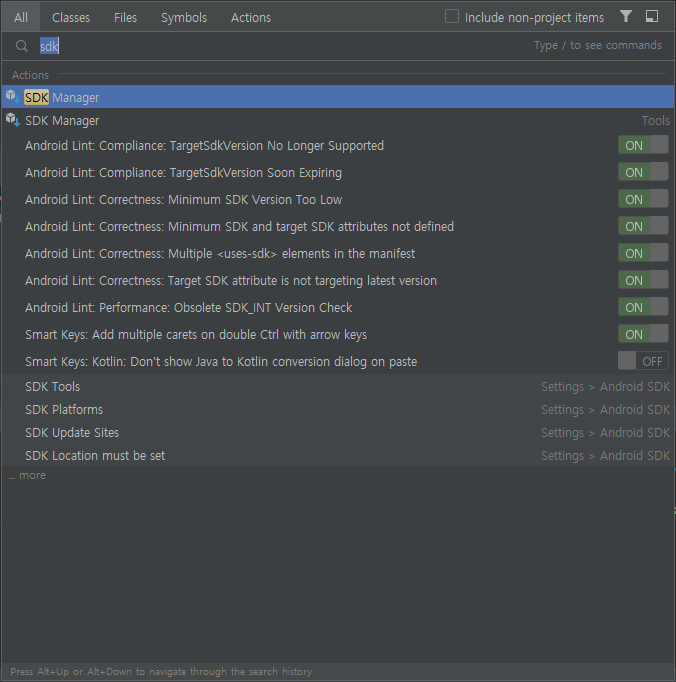Open SDK Update Sites setting
676x682 pixels.
(x=338, y=432)
